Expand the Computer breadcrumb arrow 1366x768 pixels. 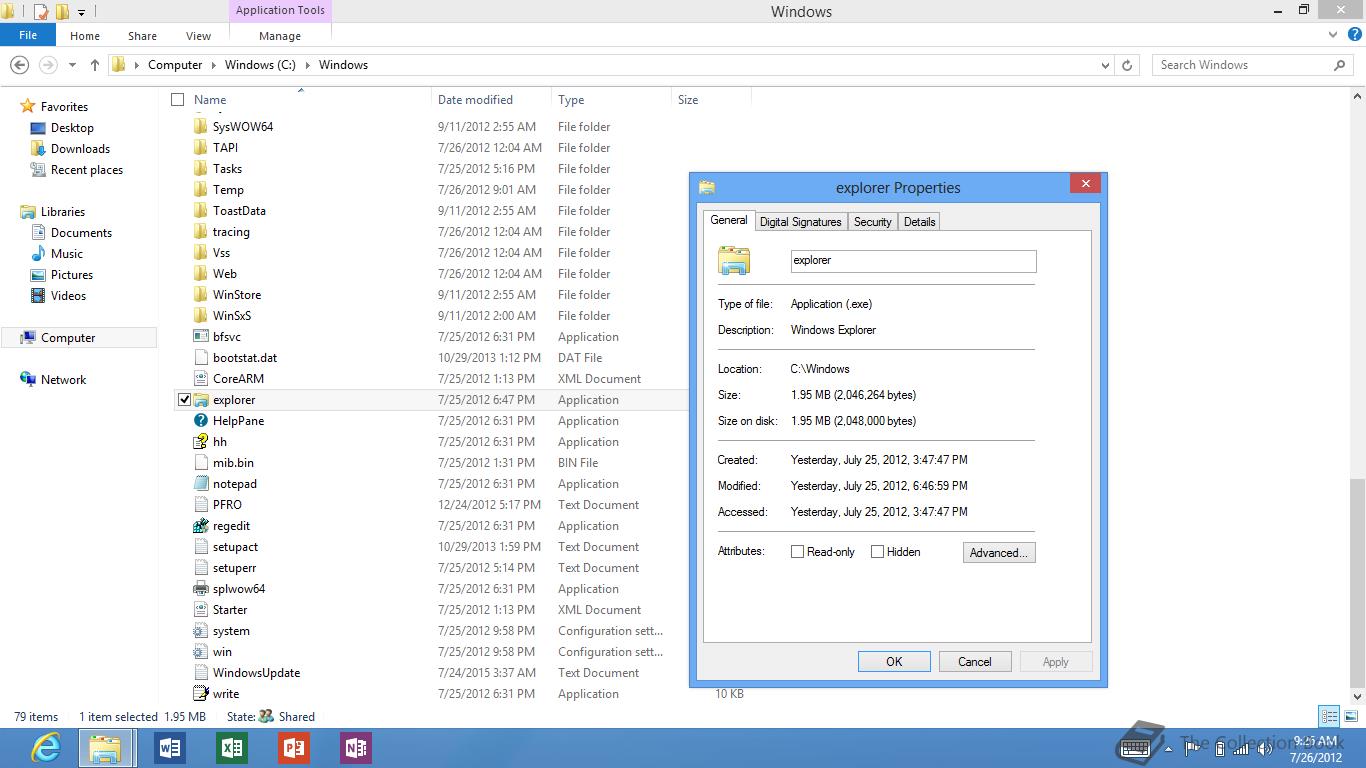pyautogui.click(x=213, y=65)
